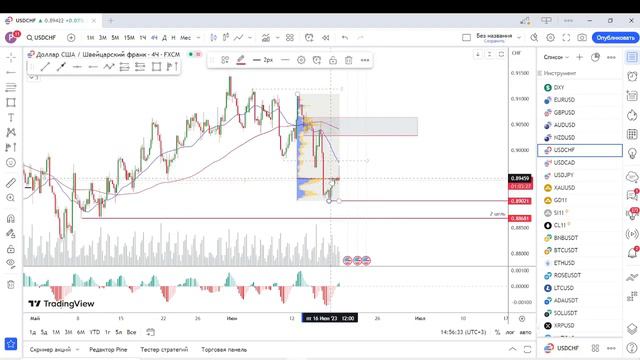Add a symbol to compare
This screenshot has width=640, height=360.
pos(71,38)
